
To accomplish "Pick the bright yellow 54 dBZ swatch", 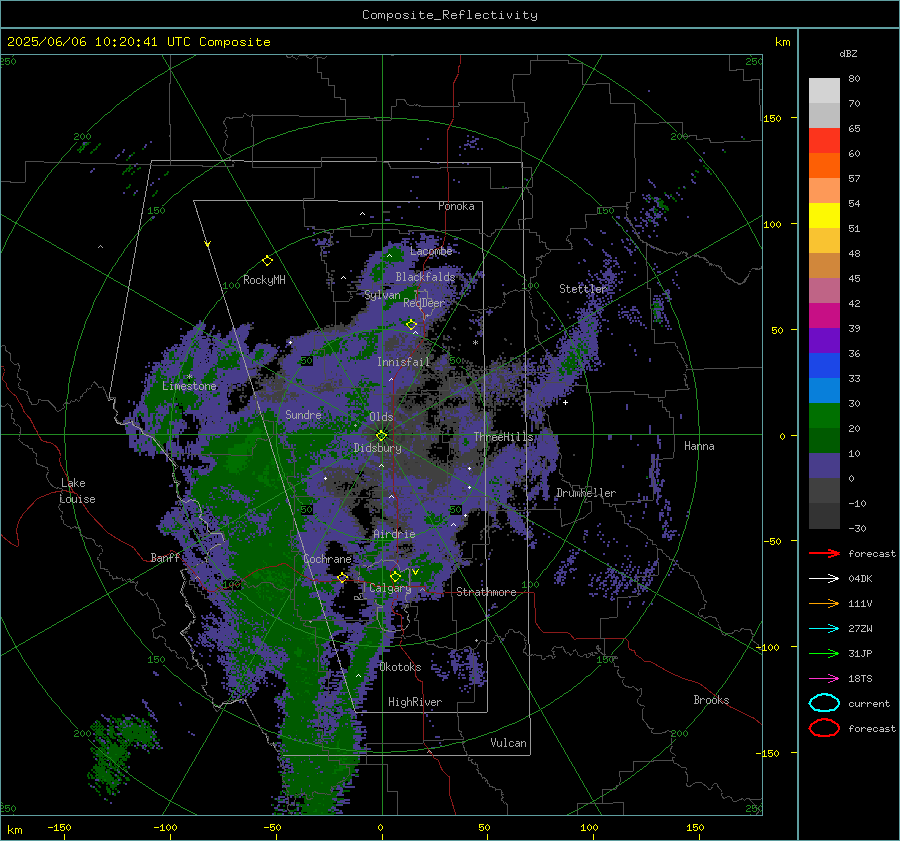I will [x=824, y=216].
